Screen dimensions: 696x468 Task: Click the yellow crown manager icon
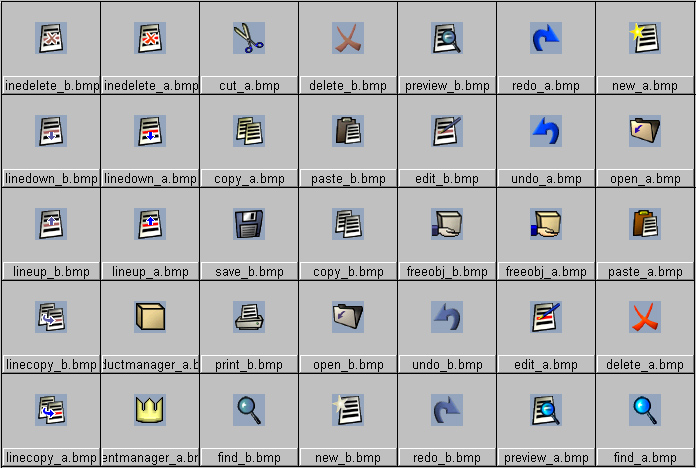(x=150, y=410)
